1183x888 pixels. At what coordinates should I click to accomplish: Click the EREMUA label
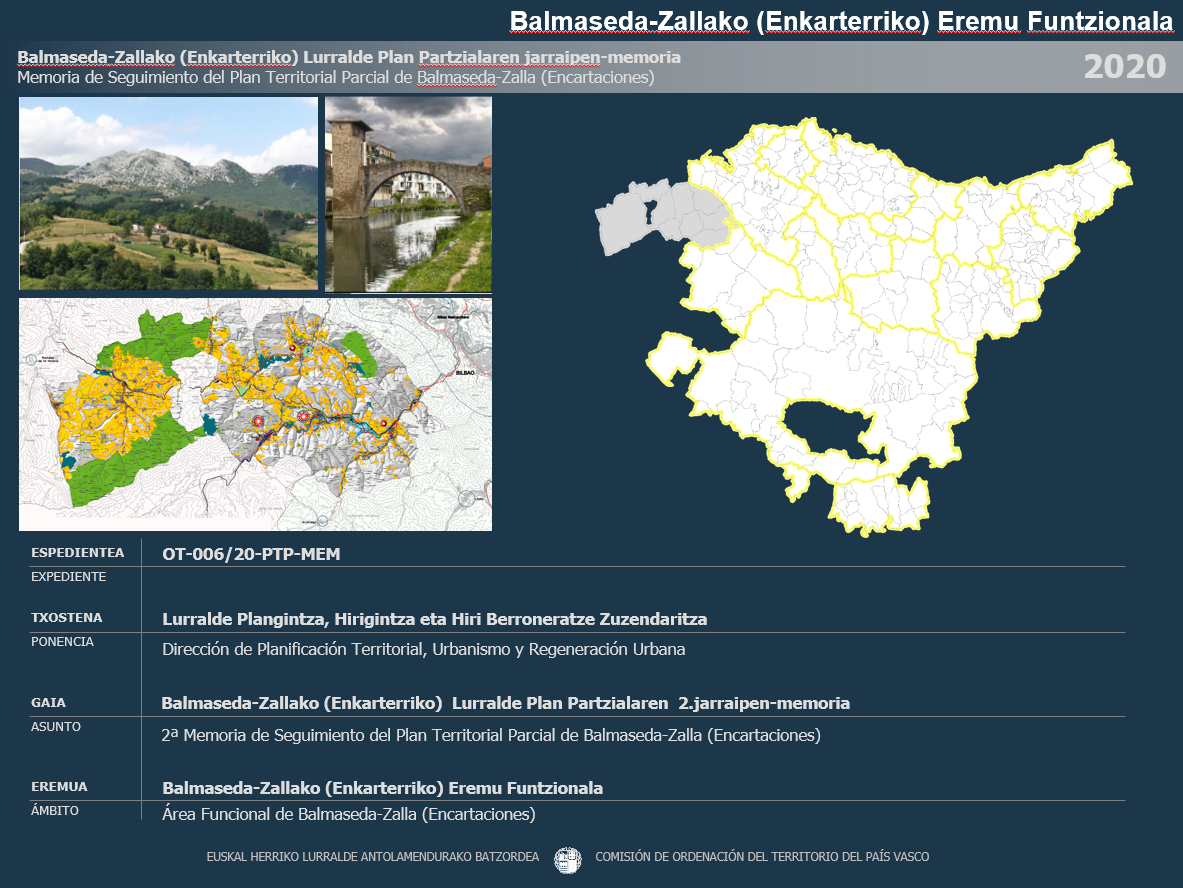tap(59, 787)
